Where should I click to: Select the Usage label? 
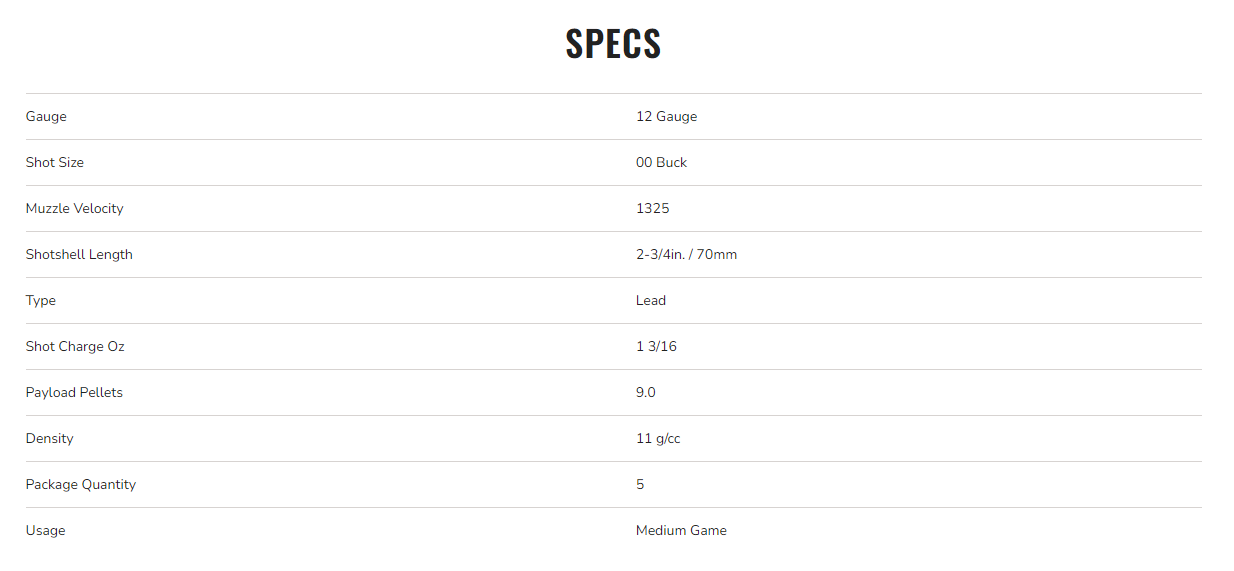tap(45, 530)
